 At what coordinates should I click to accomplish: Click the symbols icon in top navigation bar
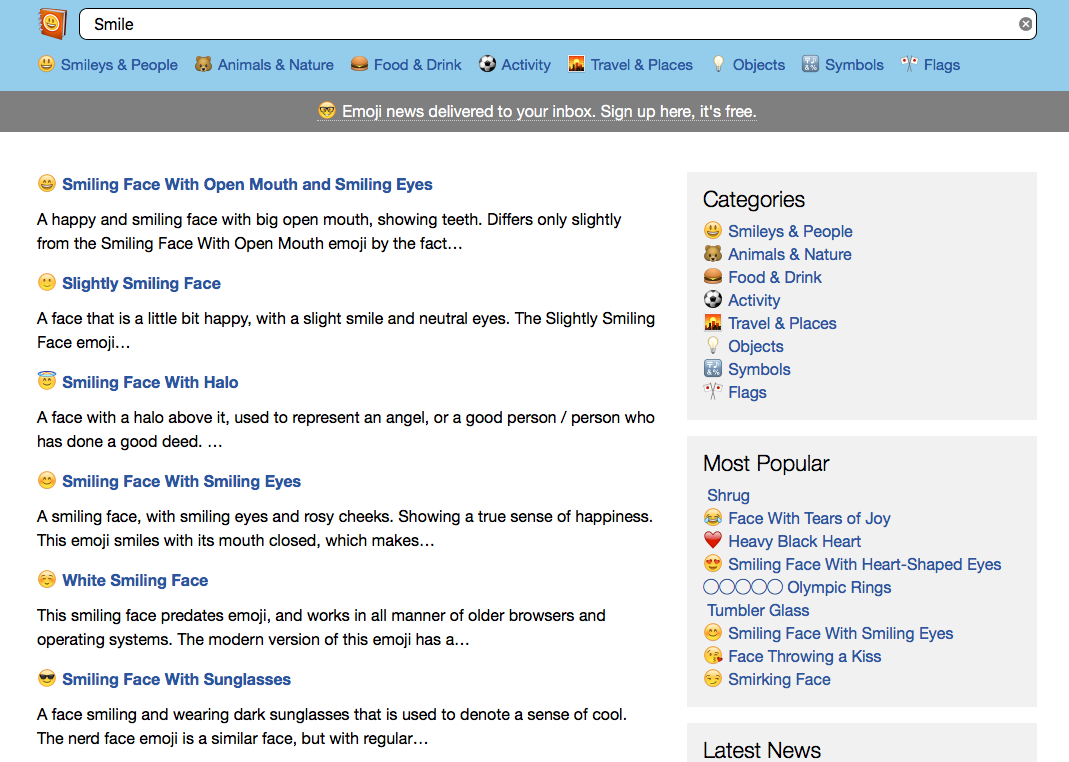click(x=810, y=64)
